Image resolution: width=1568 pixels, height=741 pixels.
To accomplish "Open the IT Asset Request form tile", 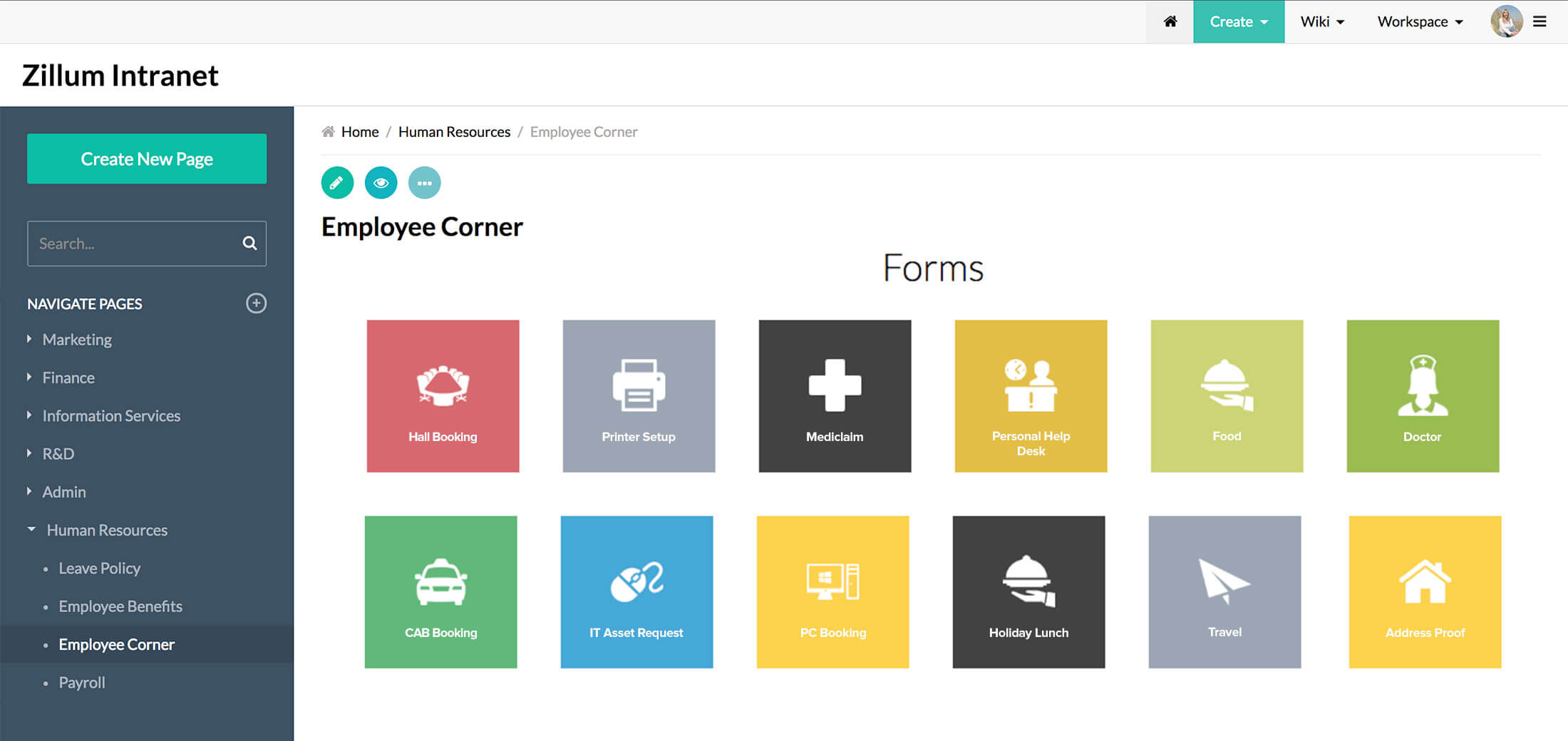I will (x=636, y=592).
